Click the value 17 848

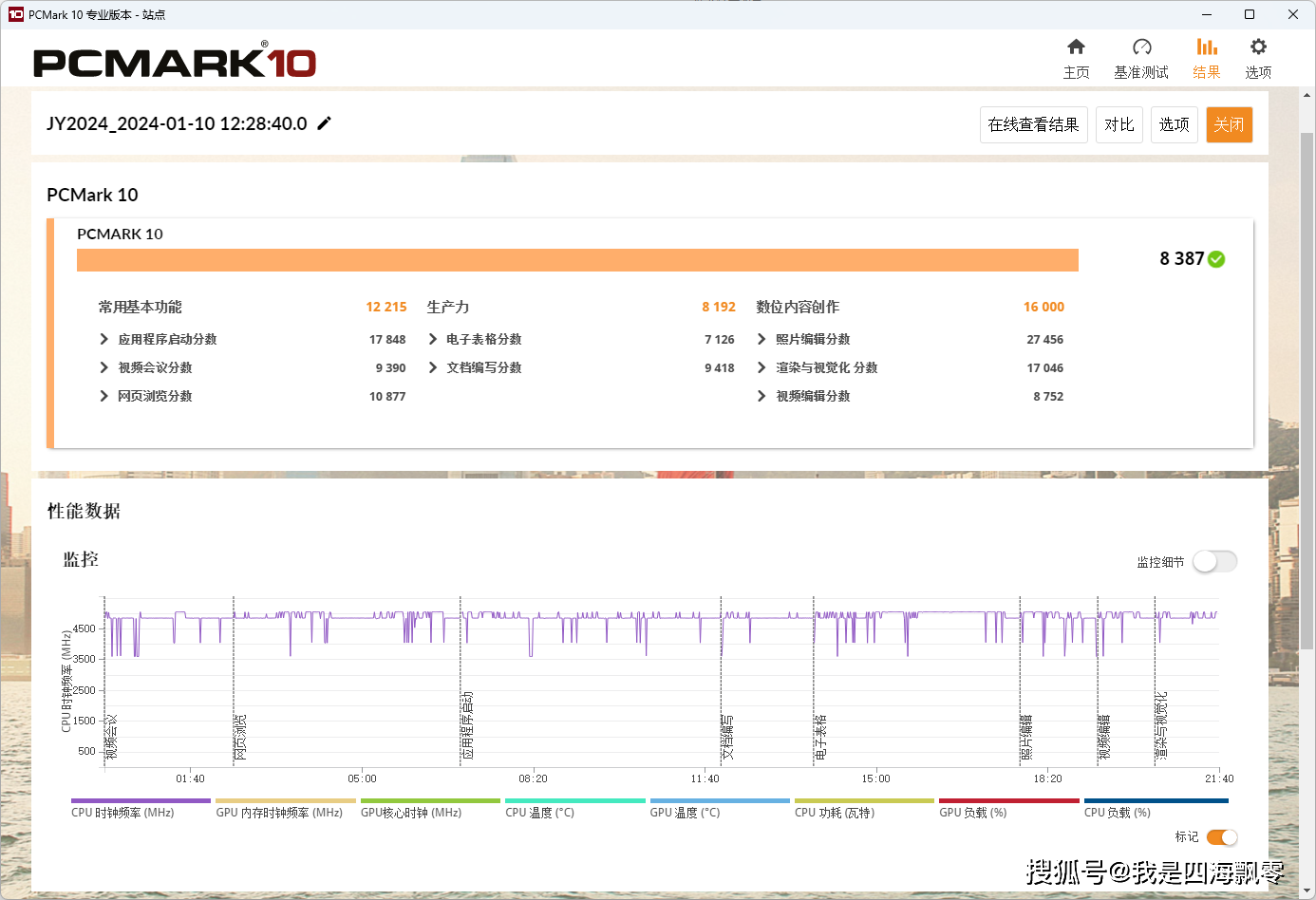387,339
